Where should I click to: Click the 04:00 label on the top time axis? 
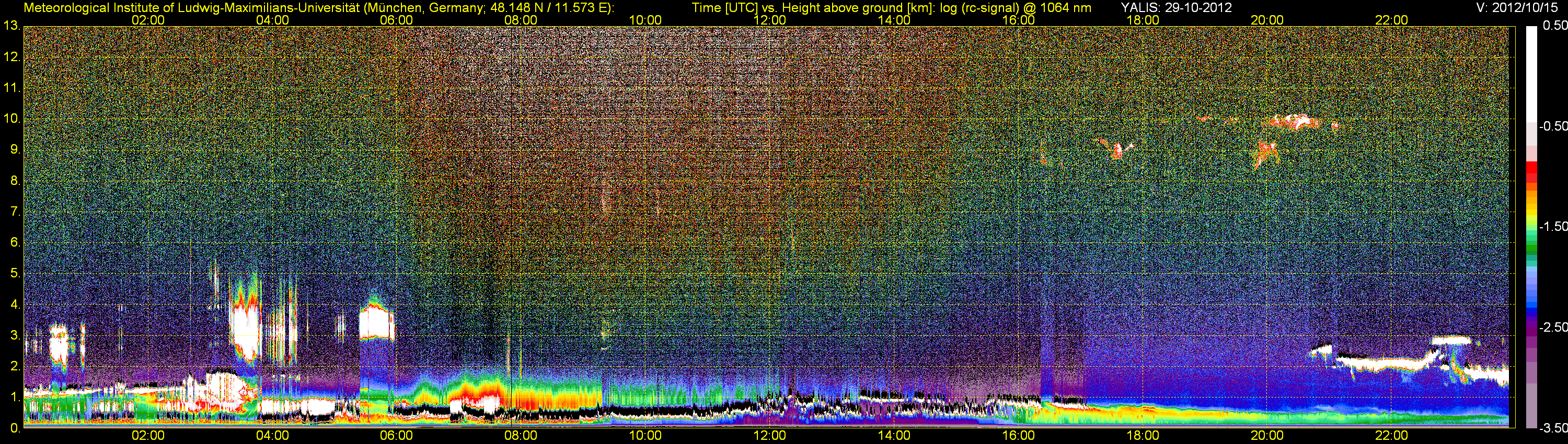(272, 20)
